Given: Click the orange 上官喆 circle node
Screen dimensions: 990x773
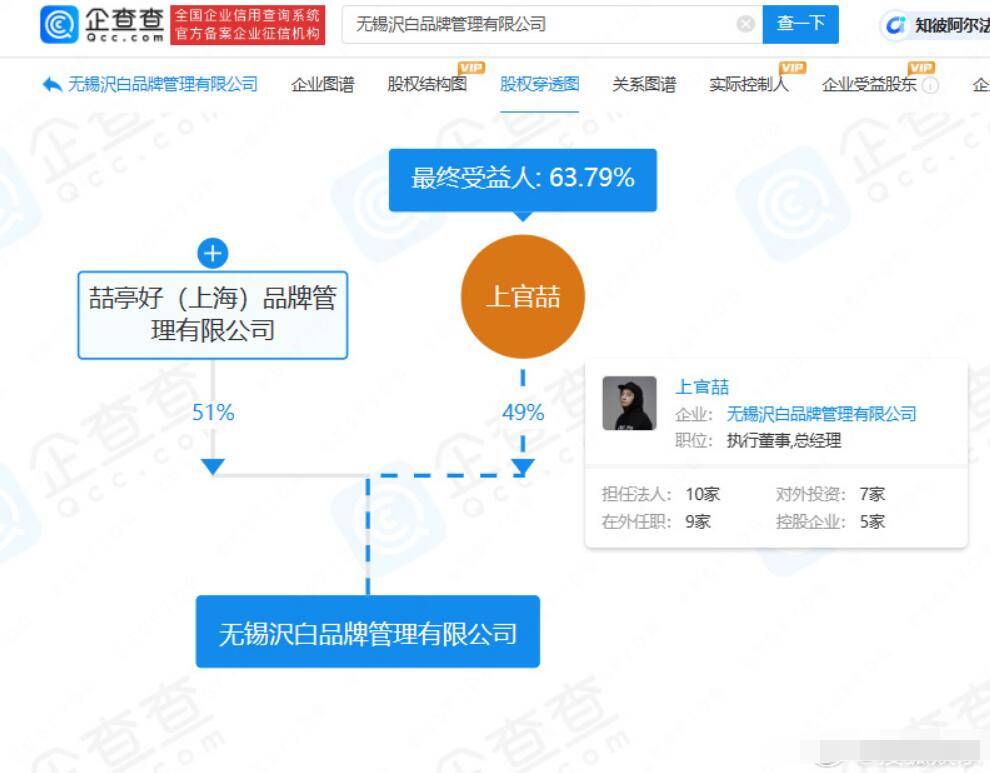Looking at the screenshot, I should point(523,297).
